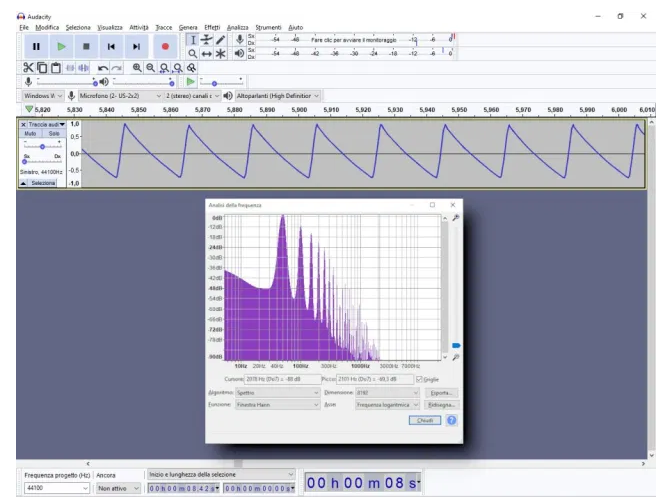The height and width of the screenshot is (497, 661).
Task: Skip to start of the track
Action: [x=111, y=46]
